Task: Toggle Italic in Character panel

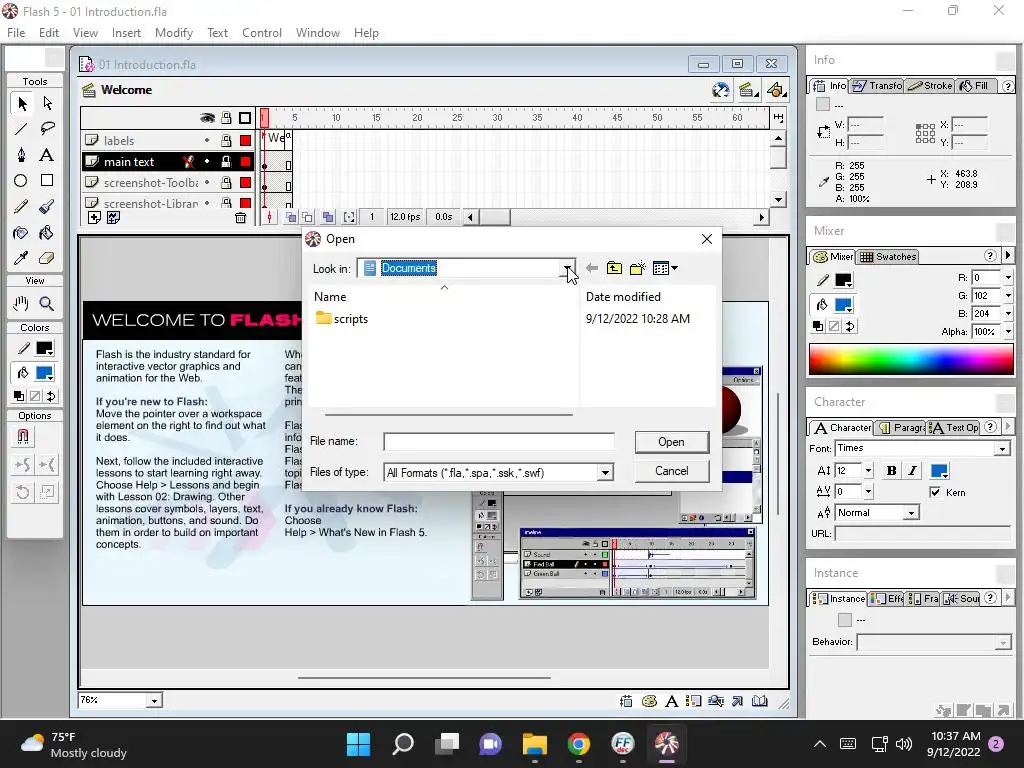Action: pyautogui.click(x=912, y=471)
